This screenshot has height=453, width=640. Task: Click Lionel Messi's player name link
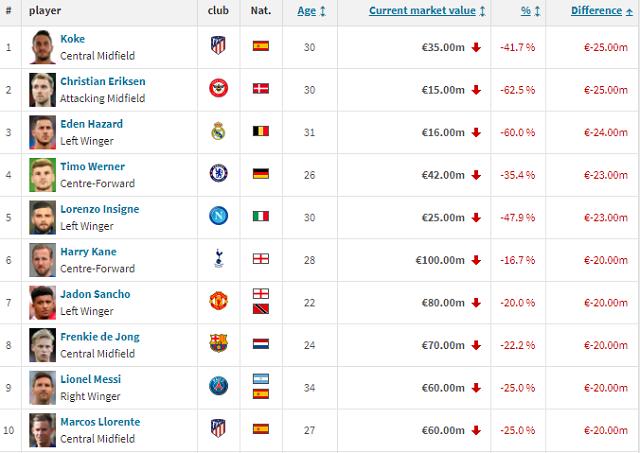pos(91,380)
